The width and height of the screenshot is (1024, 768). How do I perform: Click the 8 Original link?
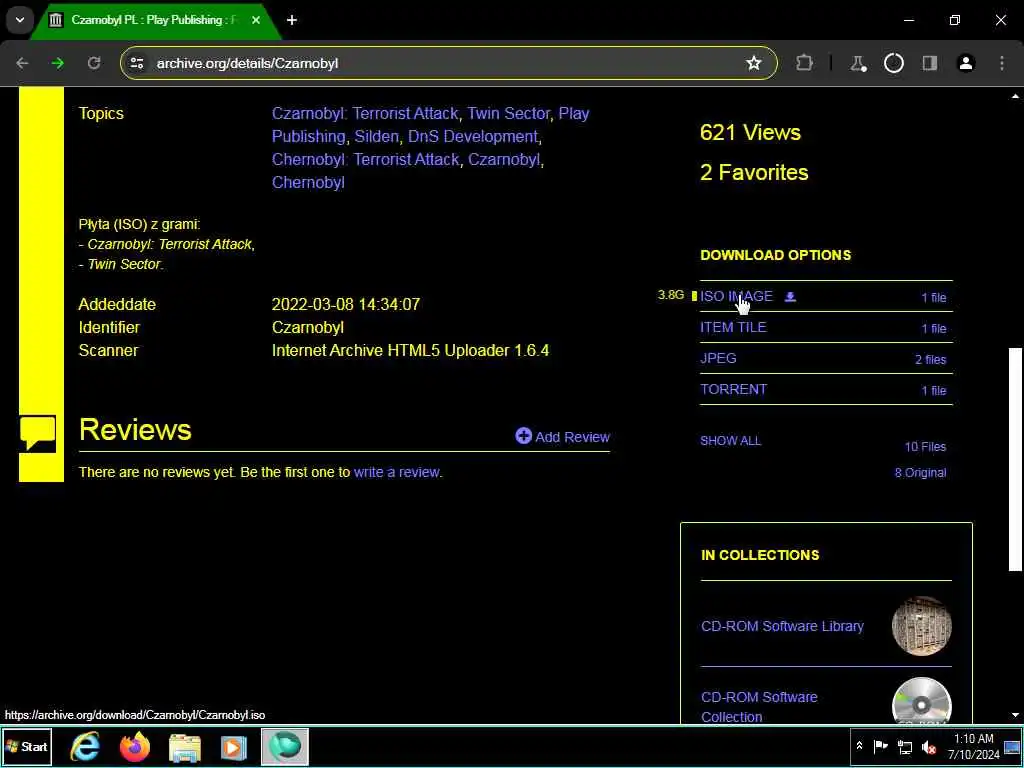click(920, 473)
